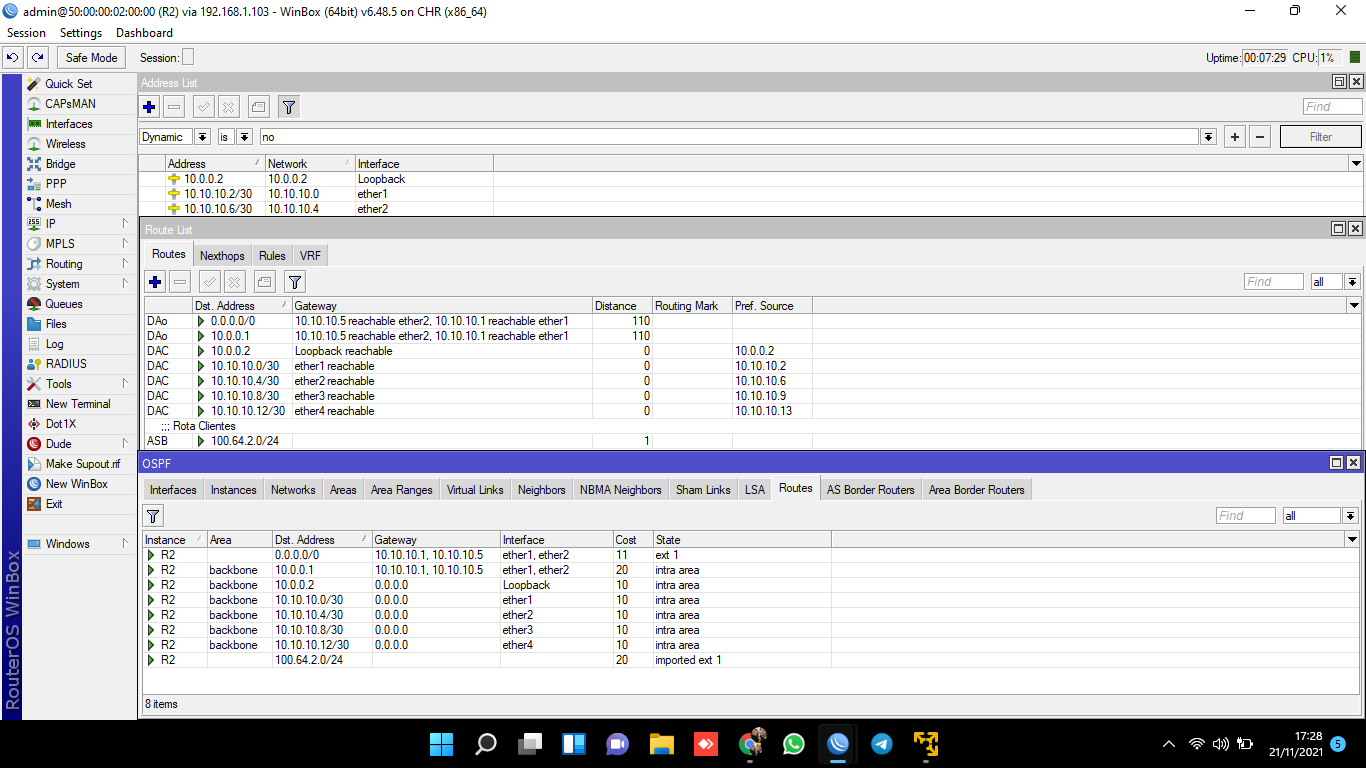Click Make Supout.rif in the sidebar
The height and width of the screenshot is (768, 1366).
point(83,464)
